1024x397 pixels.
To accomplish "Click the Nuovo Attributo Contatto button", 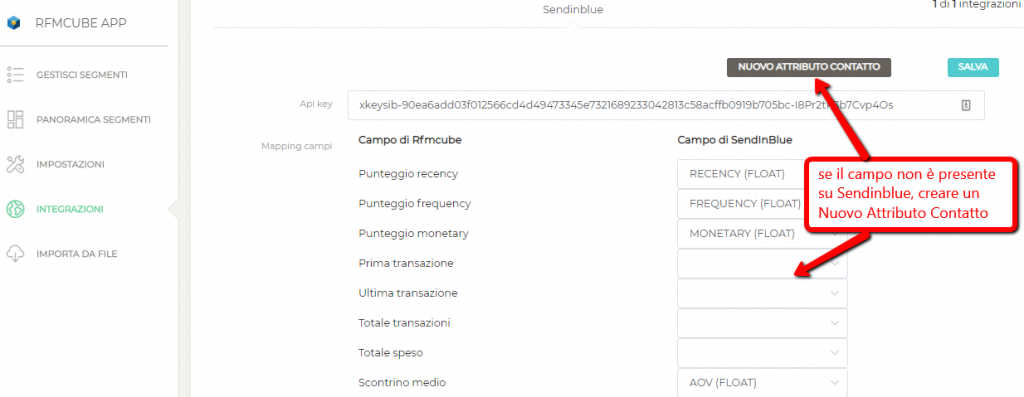I will pos(809,67).
